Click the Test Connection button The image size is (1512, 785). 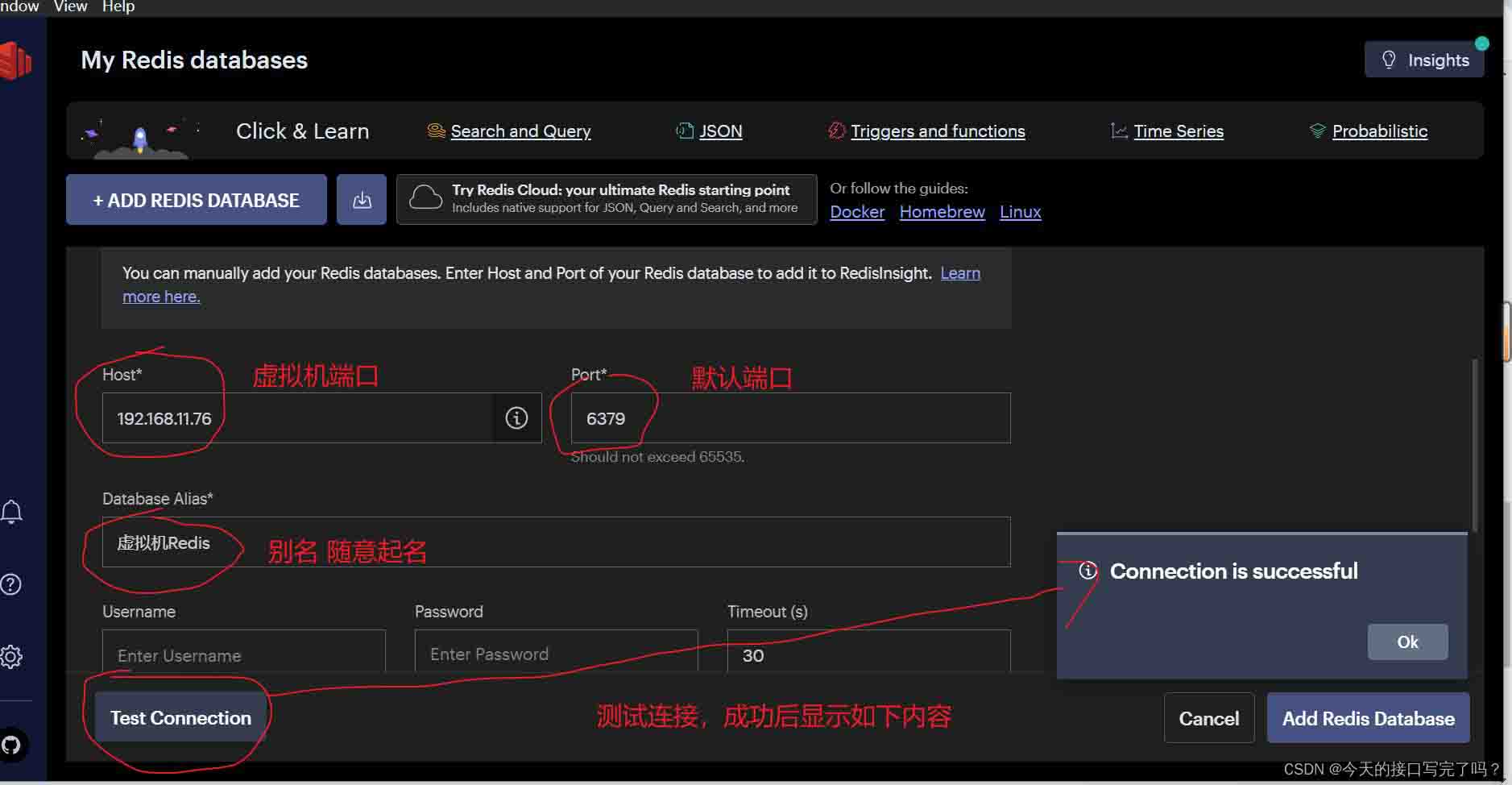coord(180,717)
